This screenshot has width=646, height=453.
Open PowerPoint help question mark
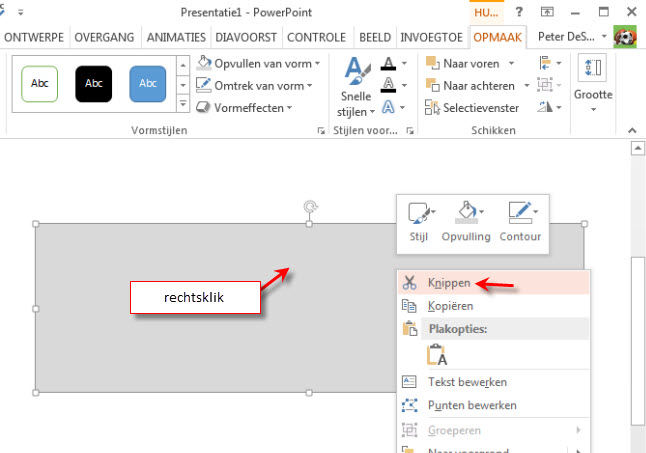(519, 12)
